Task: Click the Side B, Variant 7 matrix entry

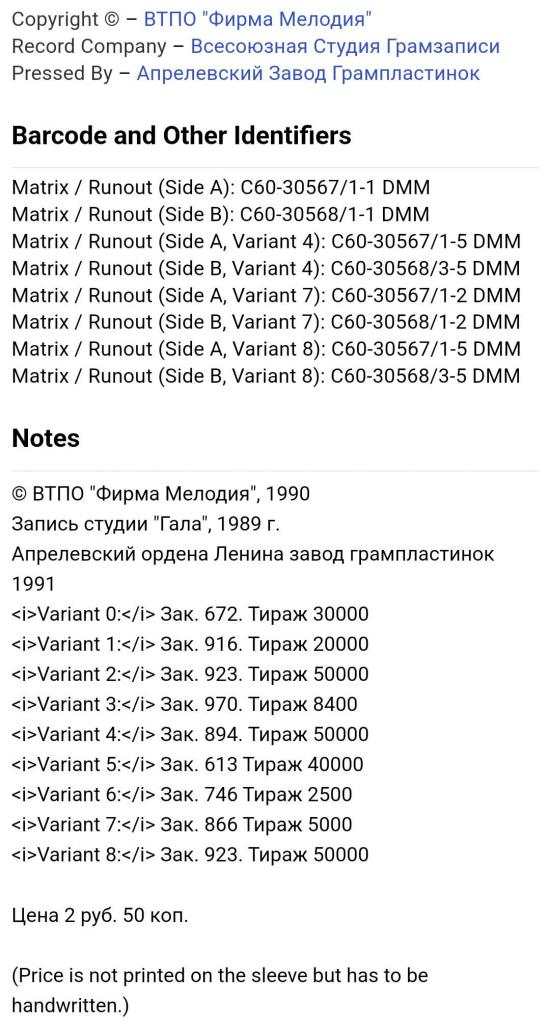Action: (x=267, y=322)
